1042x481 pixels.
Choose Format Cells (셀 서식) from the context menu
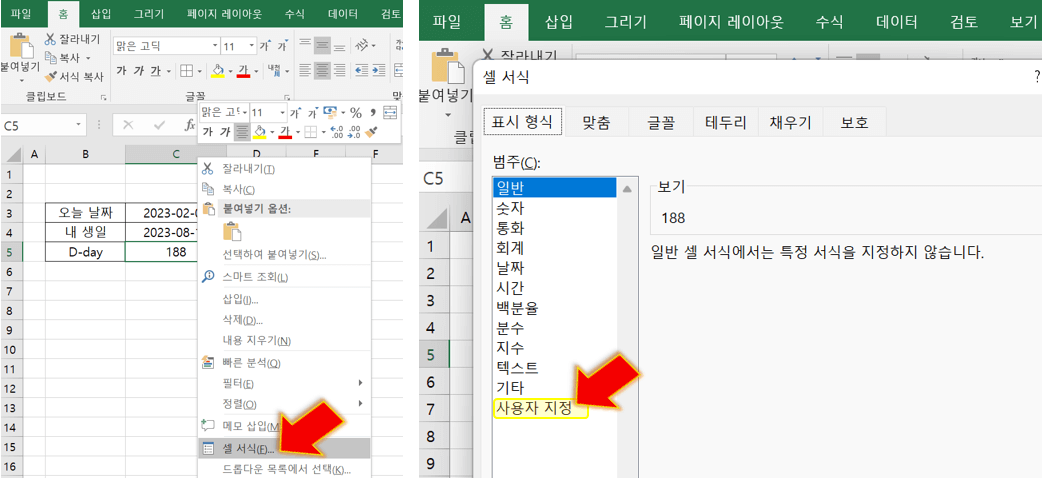pos(284,448)
